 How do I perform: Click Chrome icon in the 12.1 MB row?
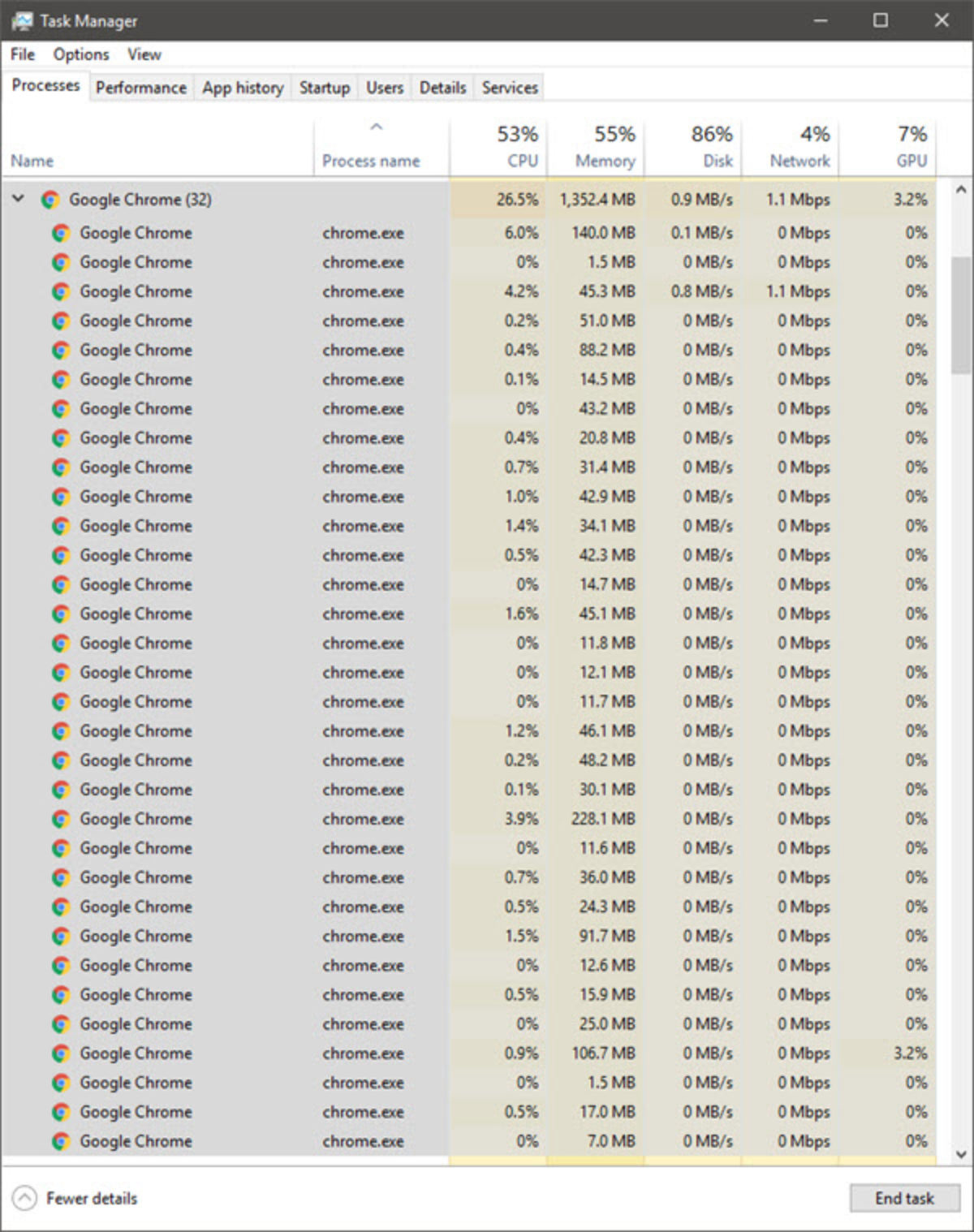pos(61,673)
